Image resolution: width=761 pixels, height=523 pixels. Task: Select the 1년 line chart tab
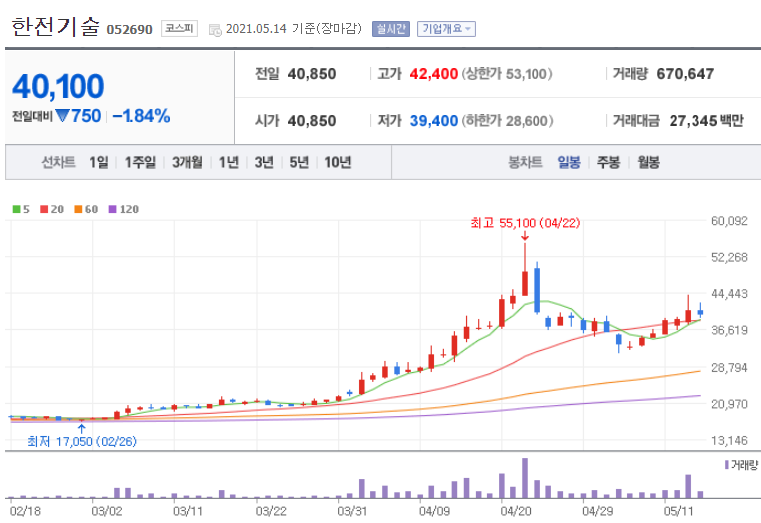pos(229,162)
